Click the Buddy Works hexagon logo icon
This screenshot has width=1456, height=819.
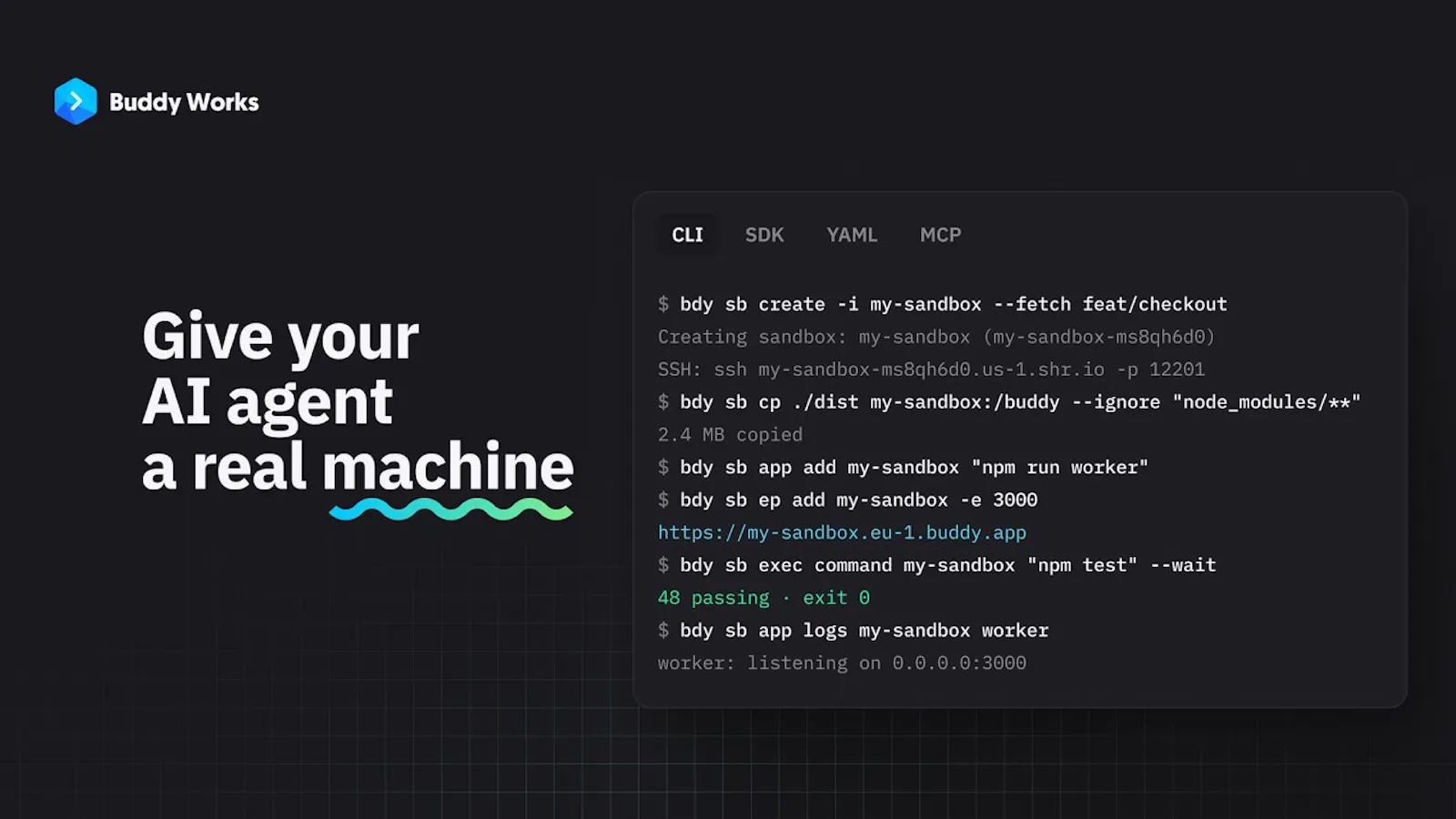pyautogui.click(x=76, y=101)
